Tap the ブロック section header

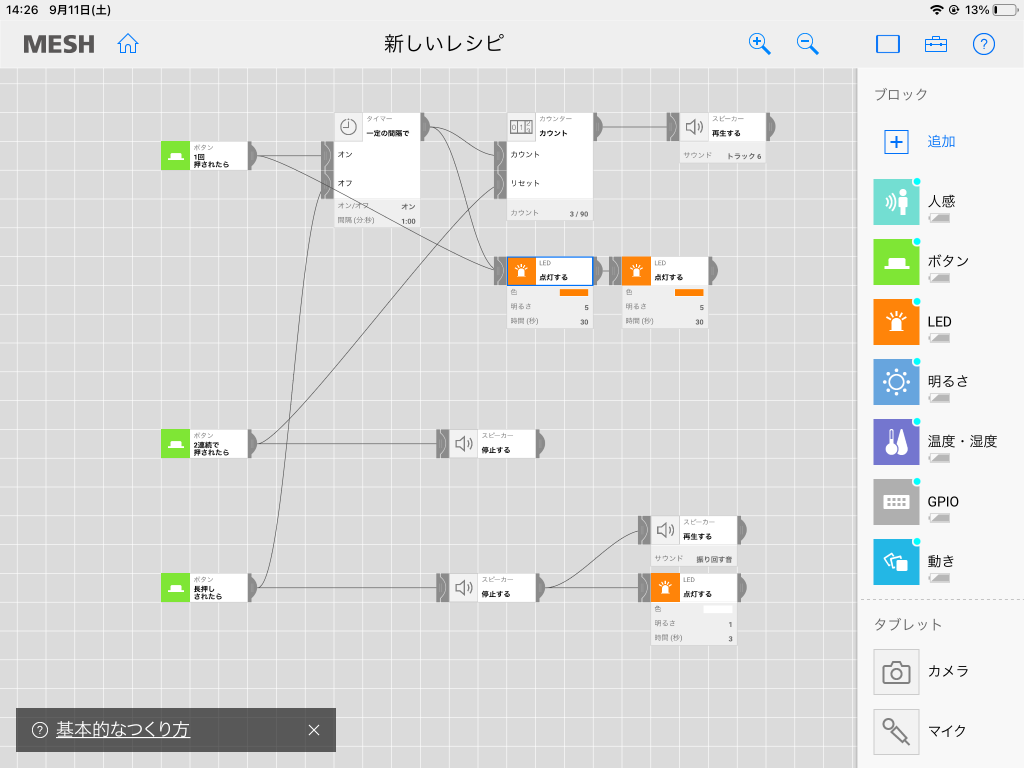(901, 95)
